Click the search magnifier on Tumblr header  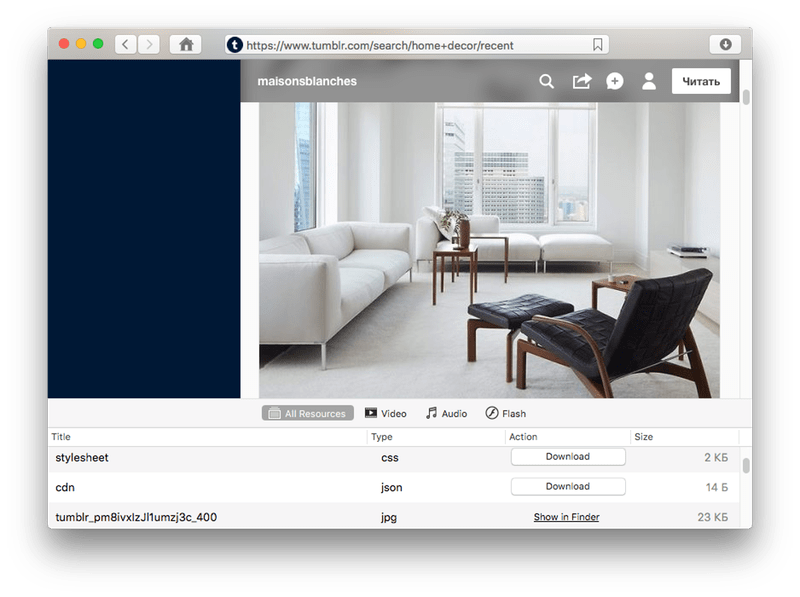click(547, 81)
